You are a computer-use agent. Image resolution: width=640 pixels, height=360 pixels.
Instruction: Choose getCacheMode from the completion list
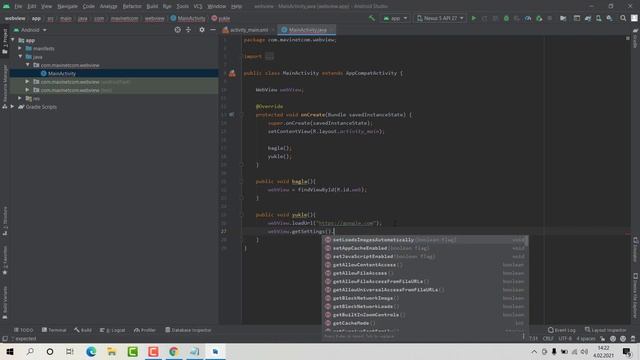tap(425, 323)
